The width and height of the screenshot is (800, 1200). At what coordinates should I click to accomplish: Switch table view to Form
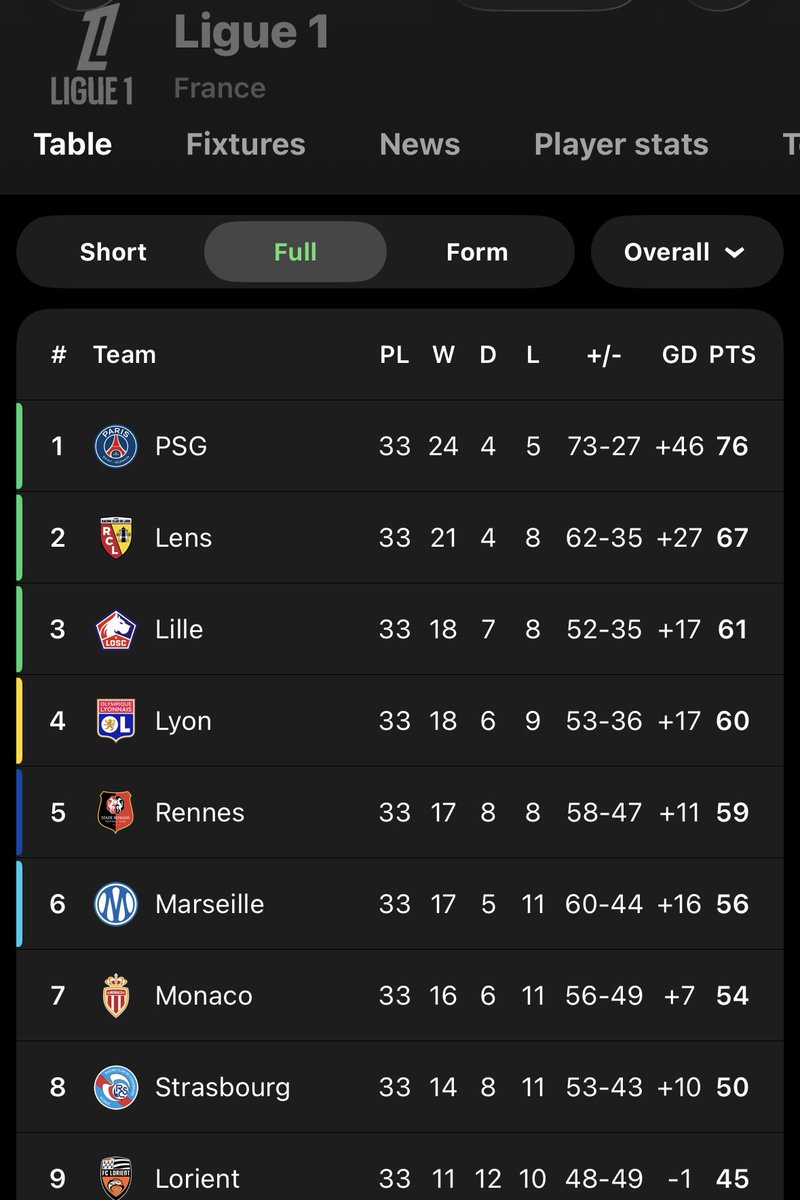[477, 252]
